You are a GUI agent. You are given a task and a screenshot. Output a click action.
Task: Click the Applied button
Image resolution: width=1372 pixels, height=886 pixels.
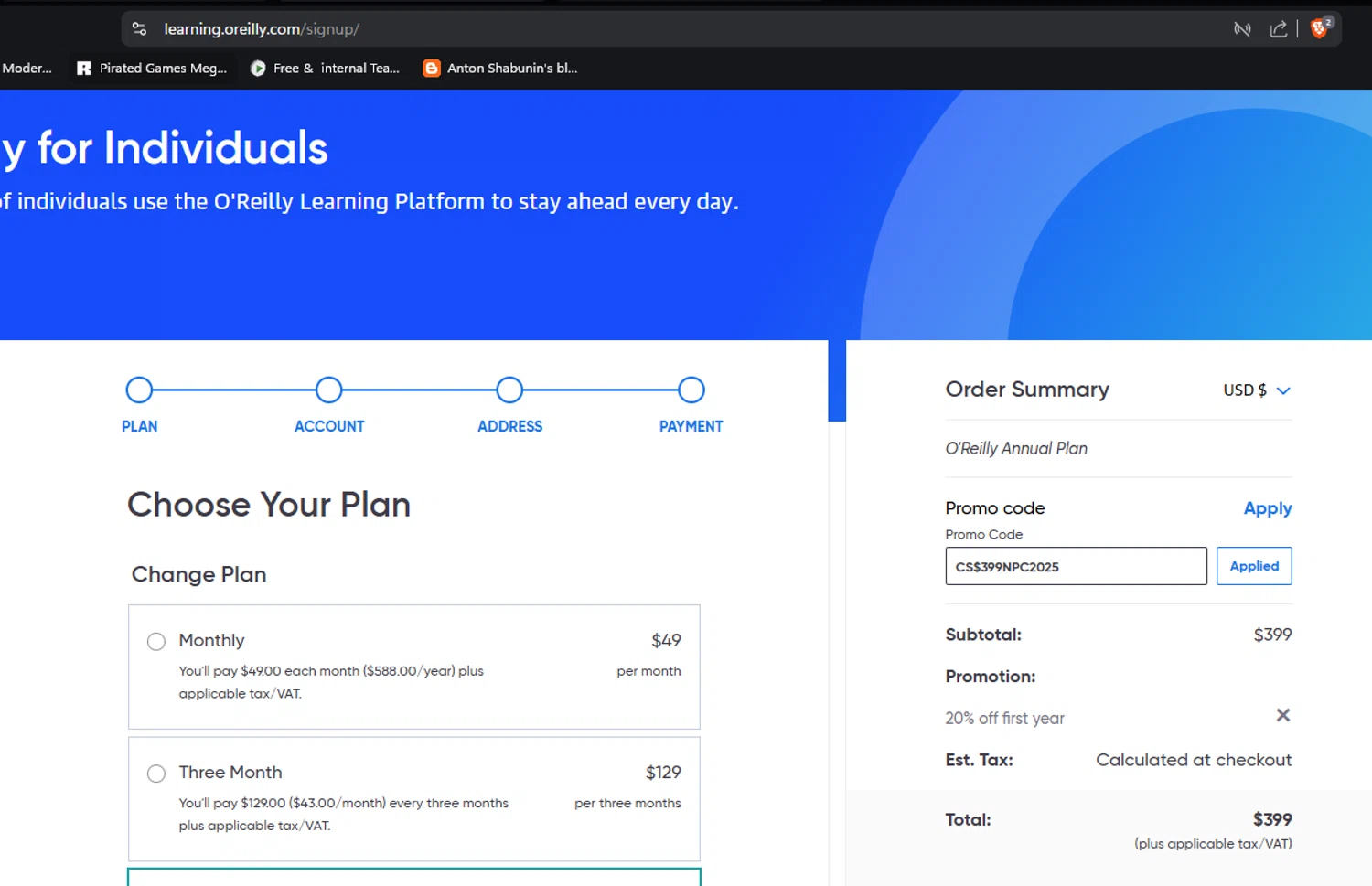click(1254, 566)
